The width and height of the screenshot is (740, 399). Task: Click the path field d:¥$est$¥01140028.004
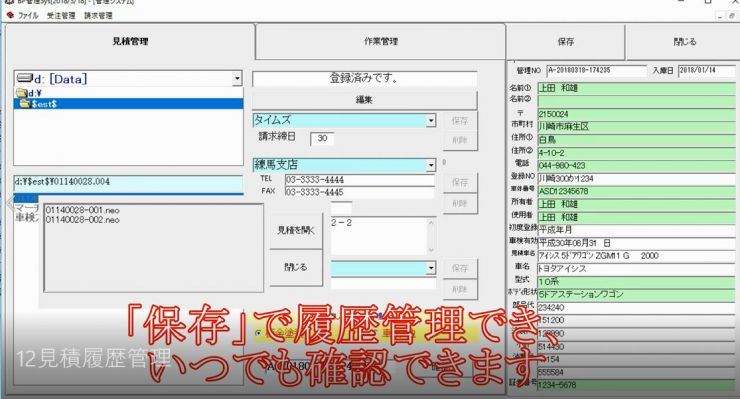pyautogui.click(x=128, y=182)
